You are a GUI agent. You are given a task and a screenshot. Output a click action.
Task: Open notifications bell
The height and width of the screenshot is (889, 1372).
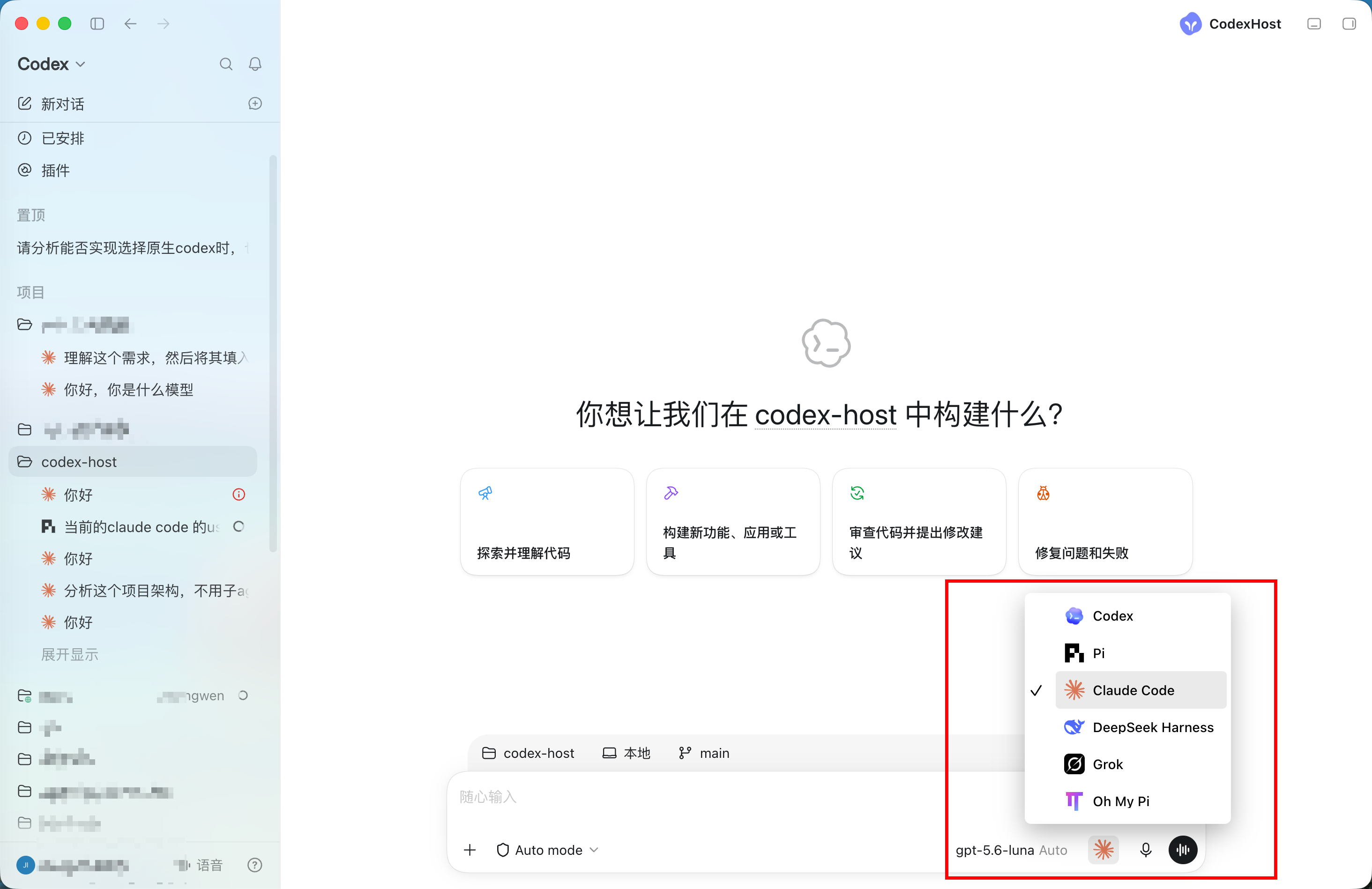coord(255,64)
